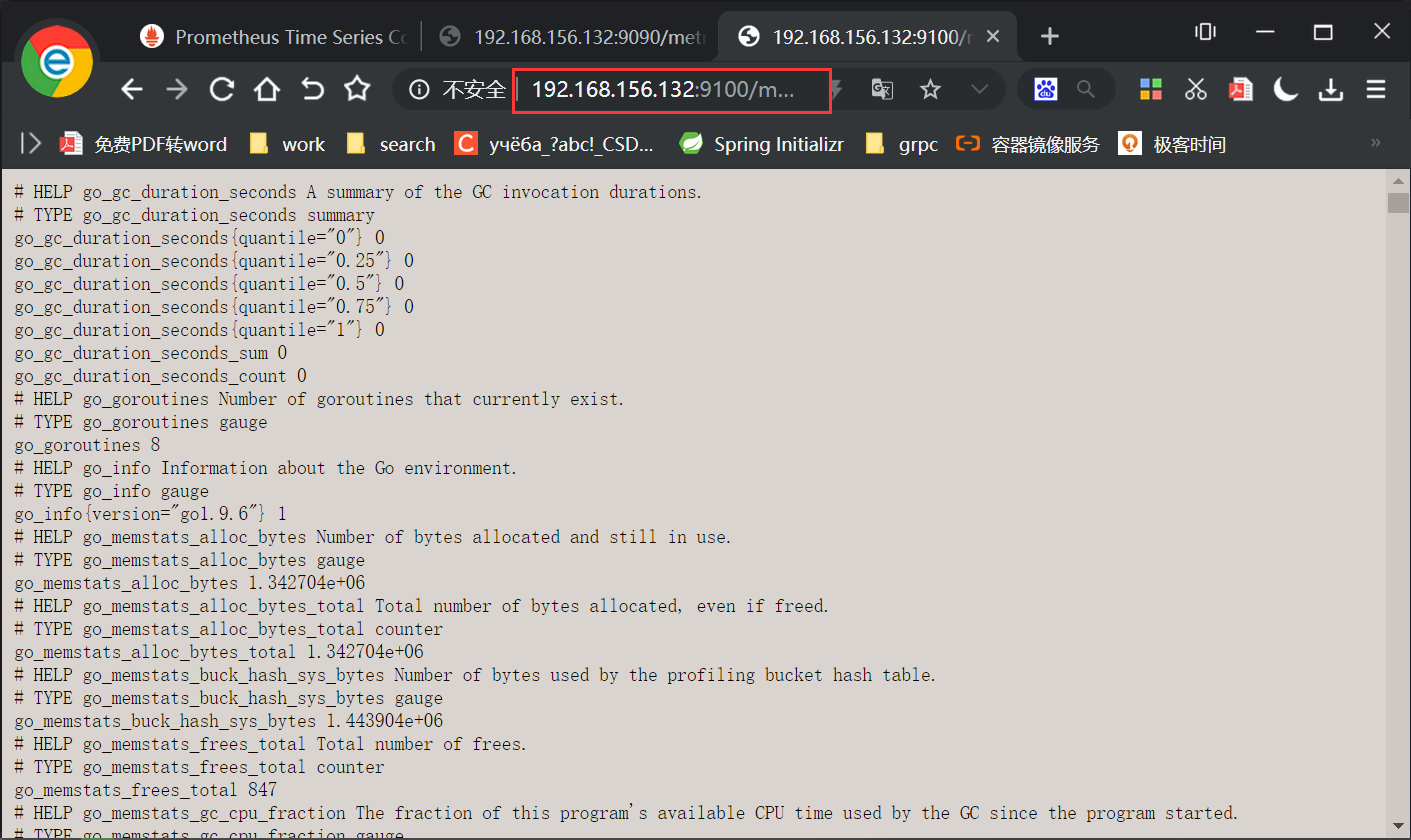1411x840 pixels.
Task: Click the screen capture scissors extension icon
Action: pos(1194,89)
